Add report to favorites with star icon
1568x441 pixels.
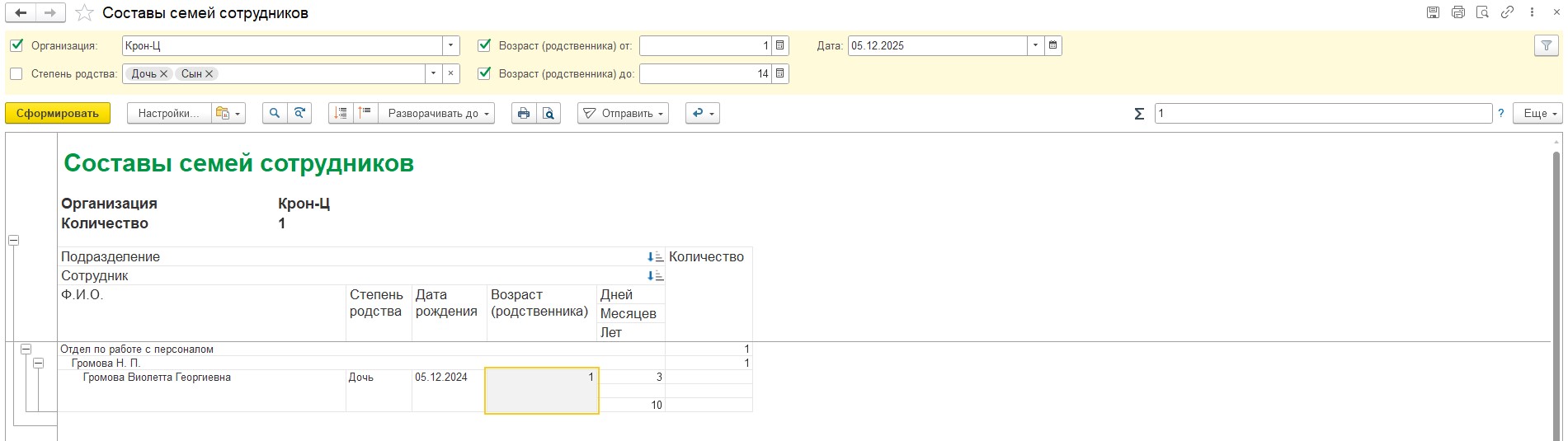click(84, 13)
